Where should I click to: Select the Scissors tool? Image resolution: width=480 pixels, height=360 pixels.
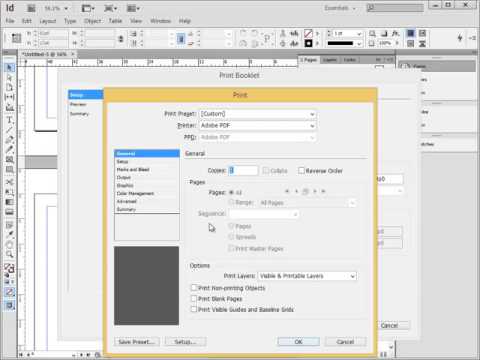click(x=9, y=182)
